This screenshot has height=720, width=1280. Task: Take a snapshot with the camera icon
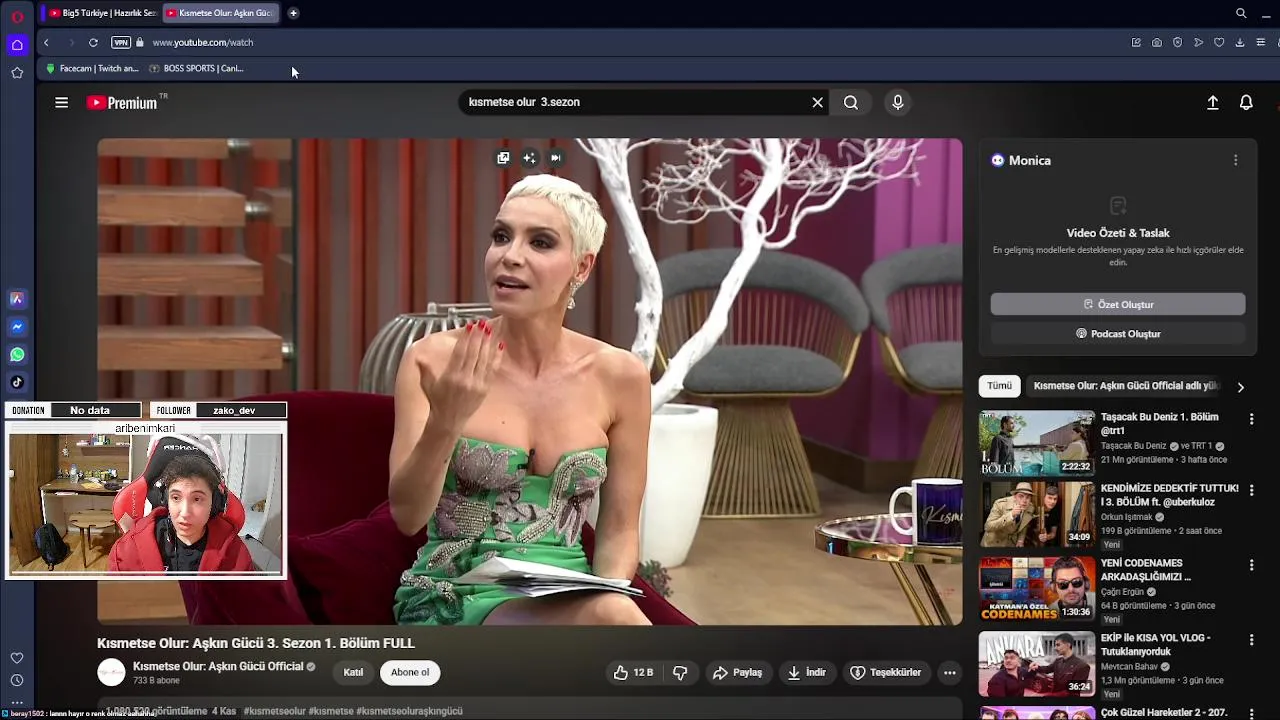point(1157,43)
